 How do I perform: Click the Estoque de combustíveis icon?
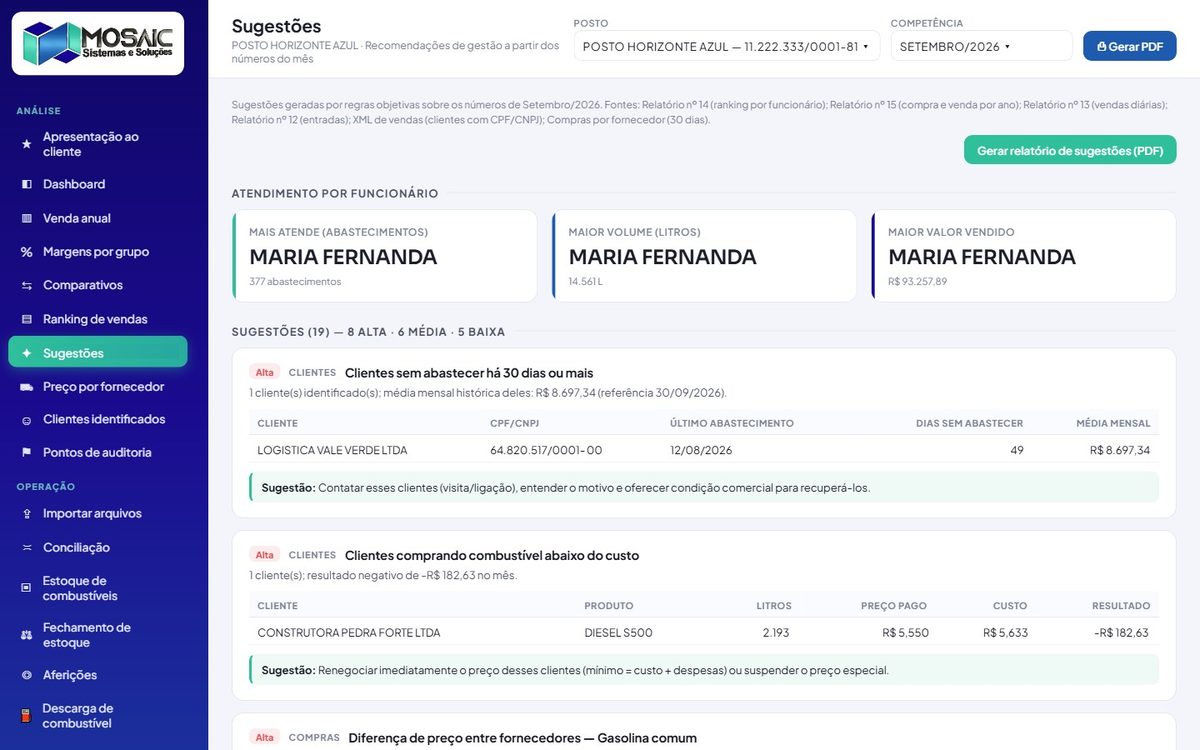click(27, 588)
